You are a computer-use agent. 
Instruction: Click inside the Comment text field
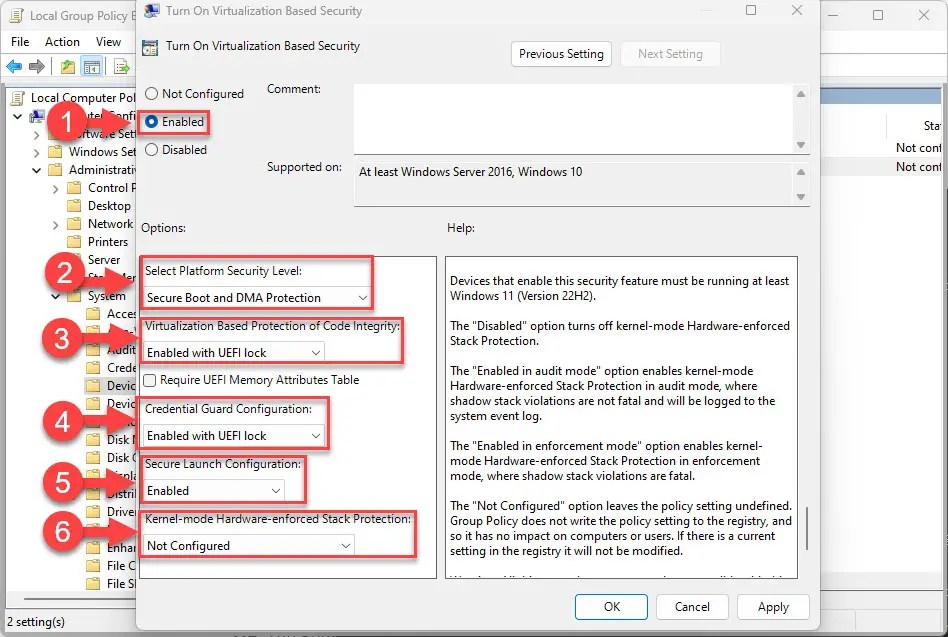(x=570, y=115)
